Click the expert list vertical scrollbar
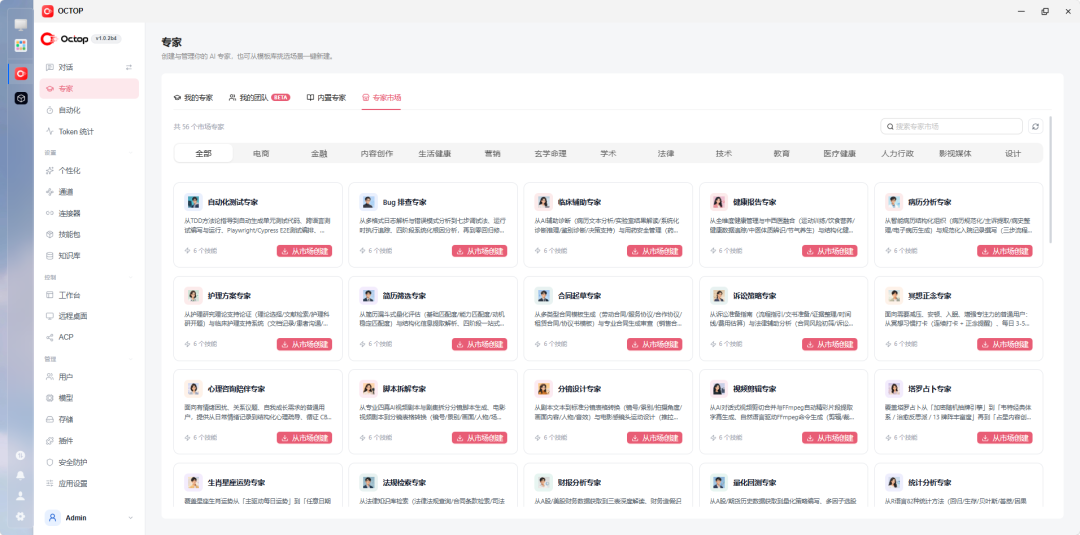1080x535 pixels. click(x=1050, y=182)
